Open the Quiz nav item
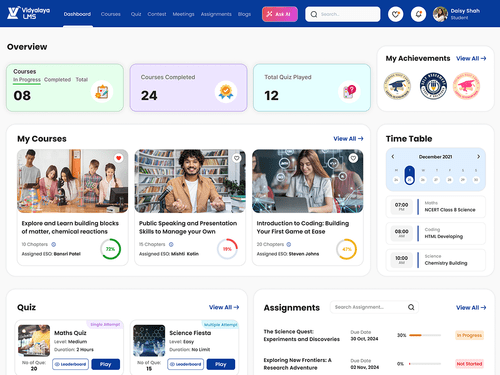 [x=136, y=14]
